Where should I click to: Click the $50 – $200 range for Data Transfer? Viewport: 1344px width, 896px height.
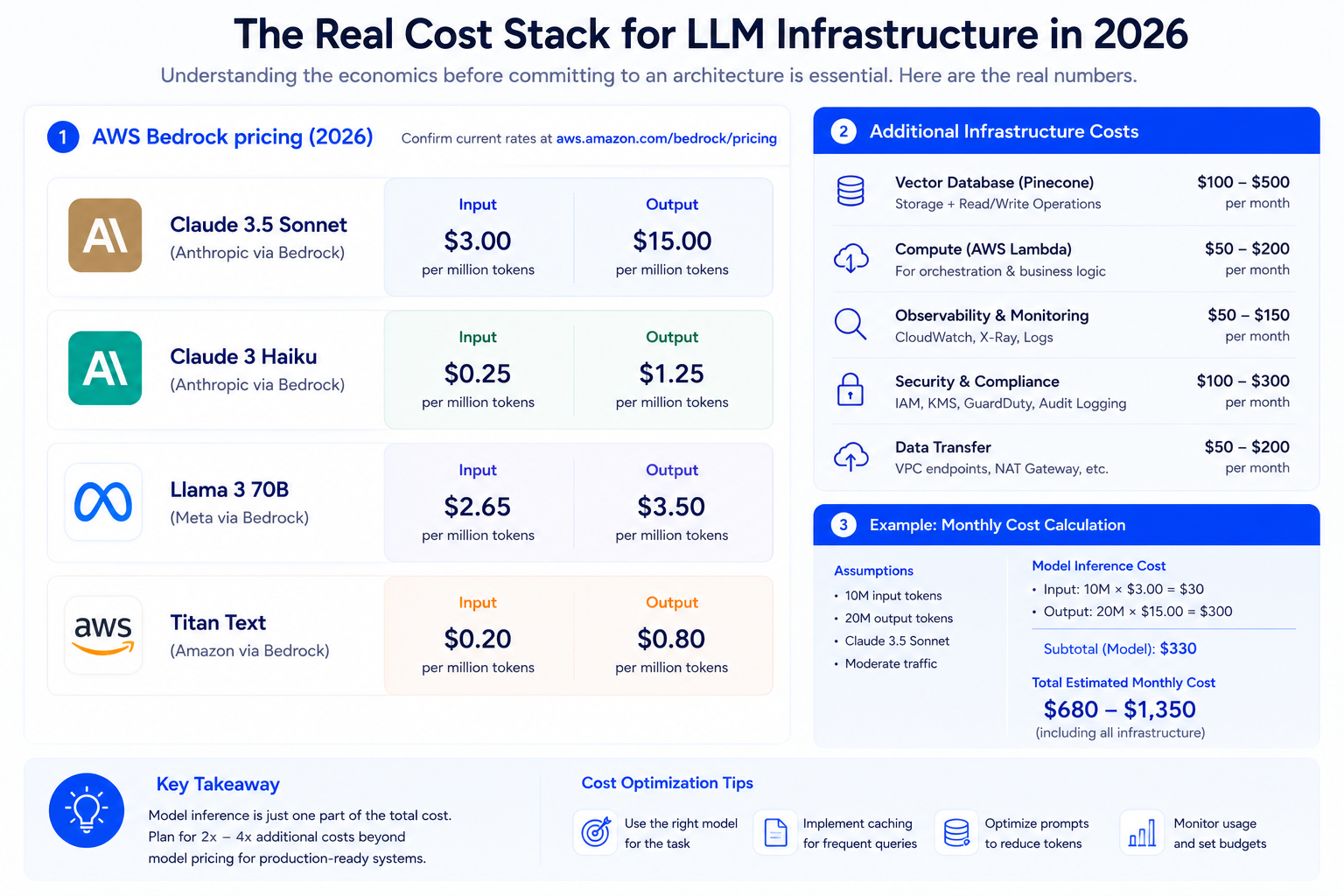(x=1247, y=447)
